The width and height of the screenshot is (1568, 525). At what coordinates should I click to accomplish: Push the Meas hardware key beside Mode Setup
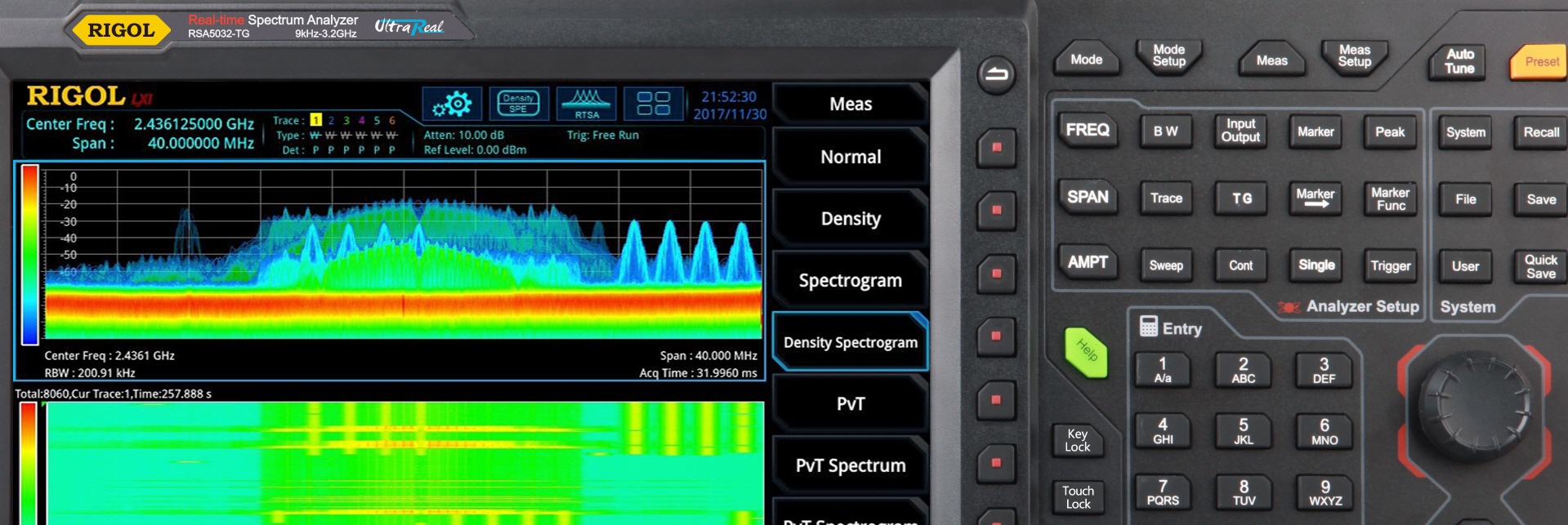[x=1271, y=60]
